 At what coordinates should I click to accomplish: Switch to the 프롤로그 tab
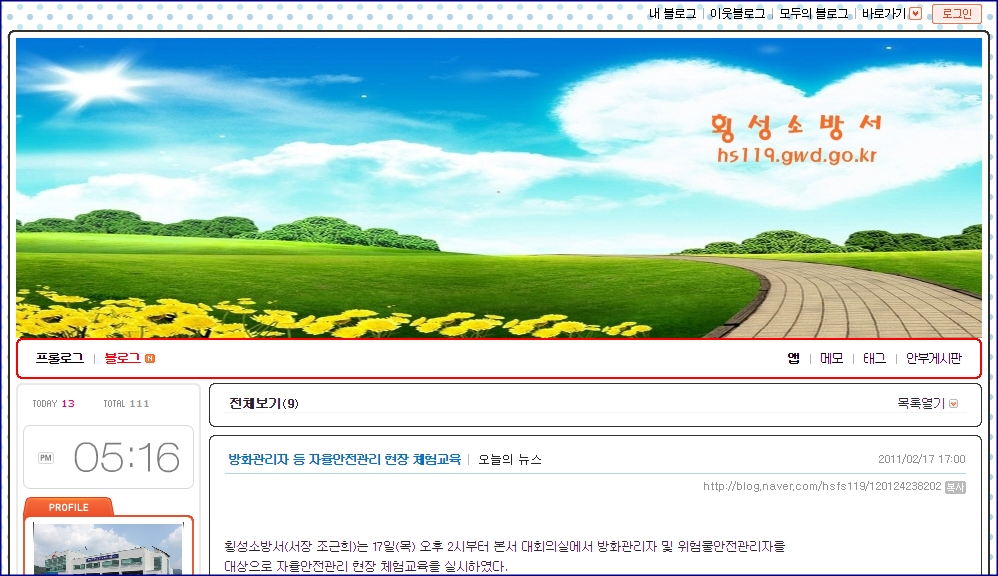pos(61,358)
